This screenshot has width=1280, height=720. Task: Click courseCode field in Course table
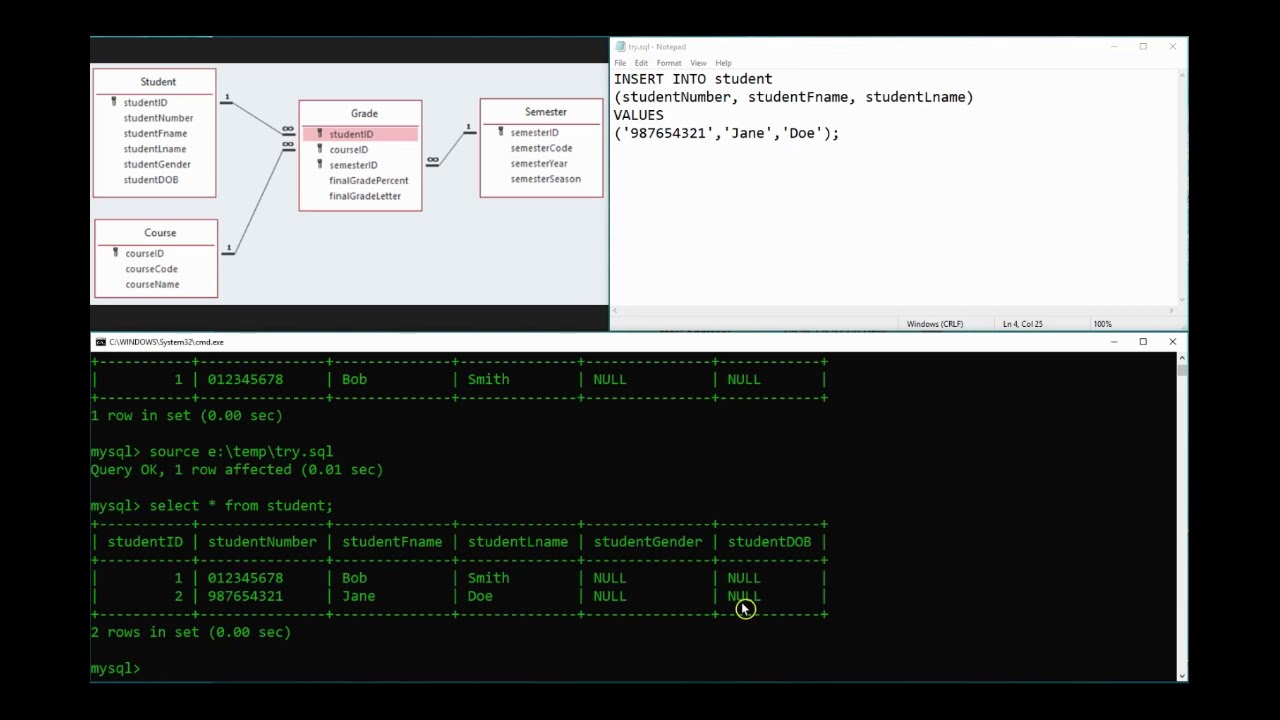(152, 269)
